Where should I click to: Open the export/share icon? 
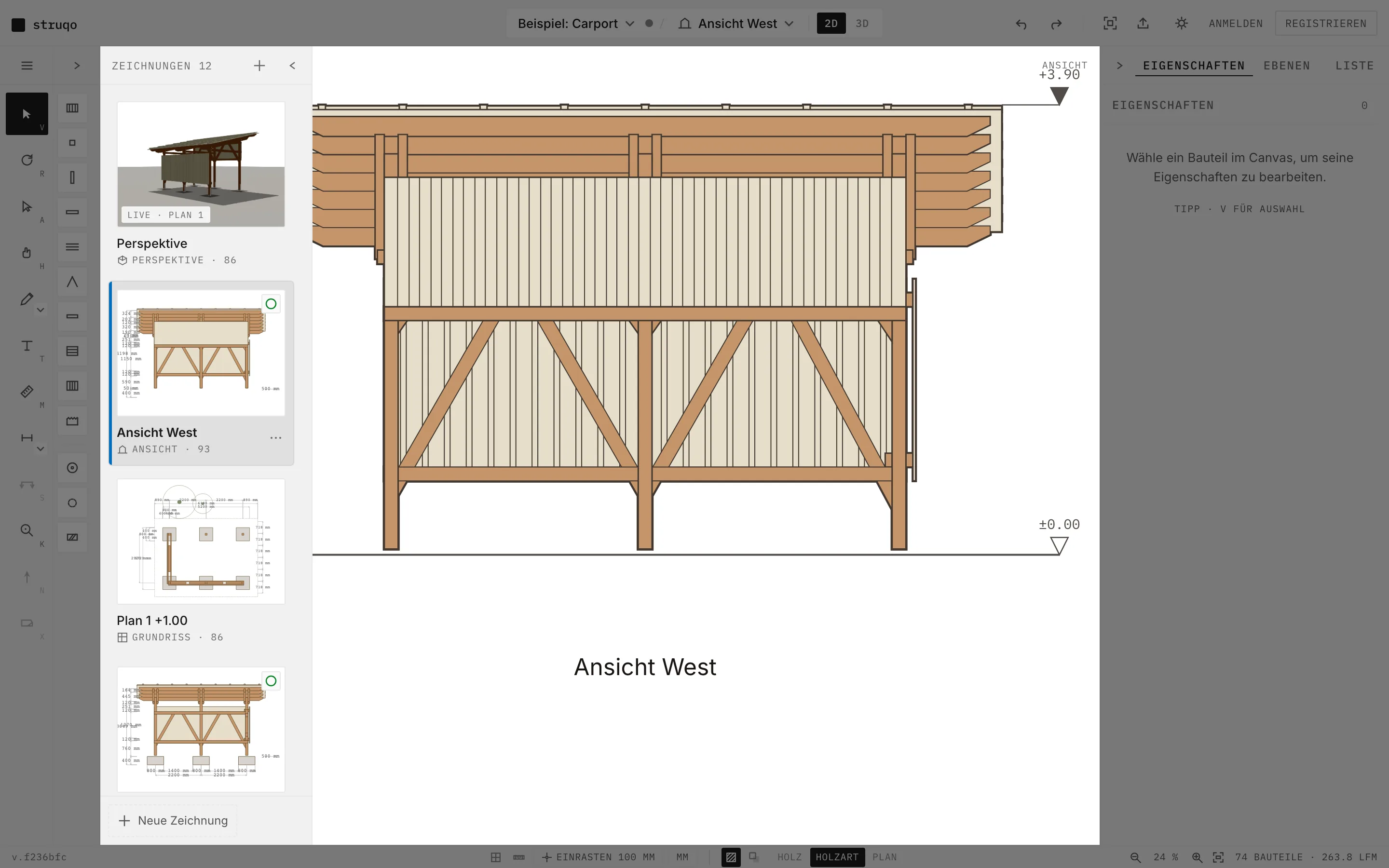(1143, 24)
